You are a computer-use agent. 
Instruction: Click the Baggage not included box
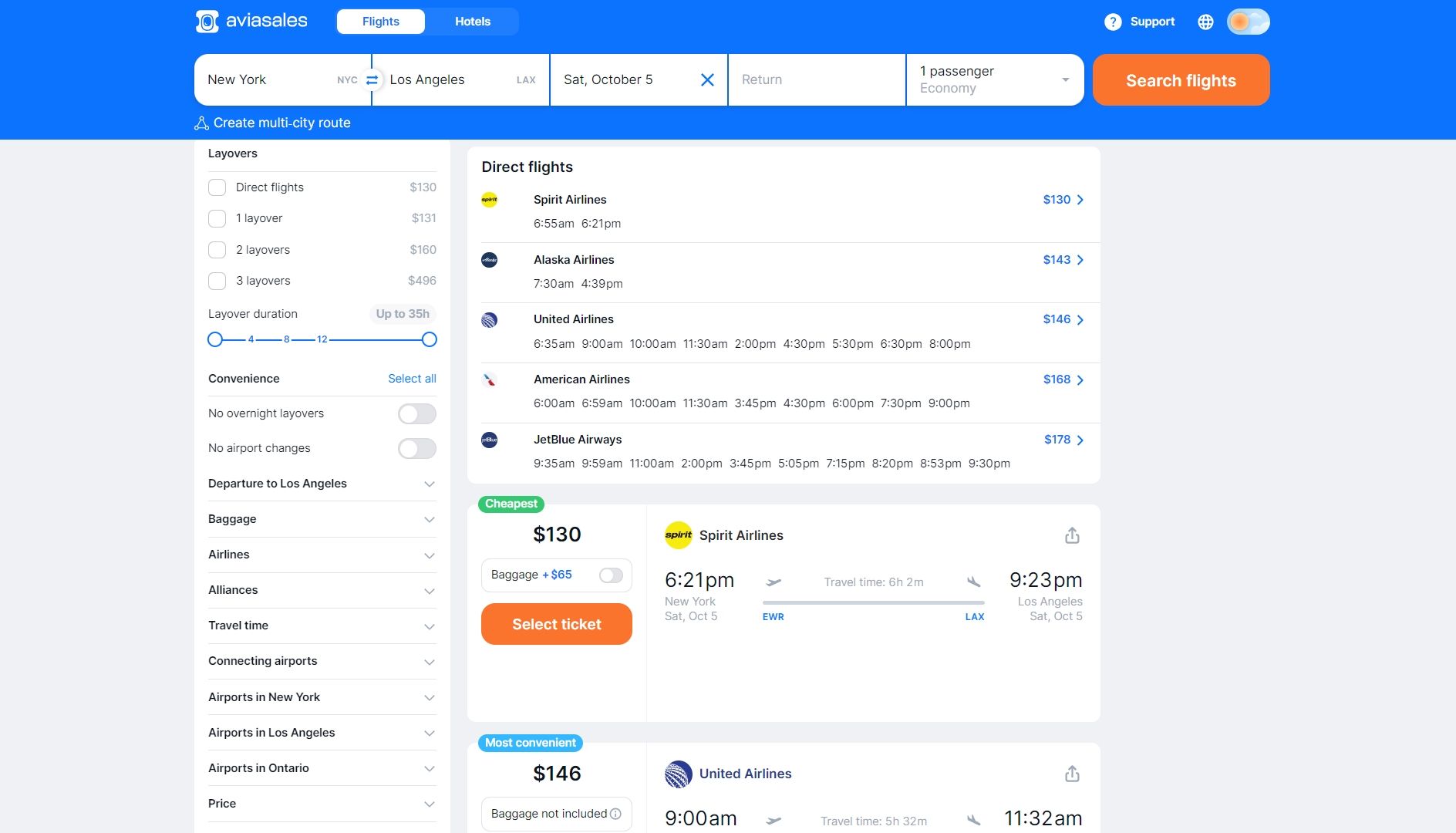tap(557, 814)
